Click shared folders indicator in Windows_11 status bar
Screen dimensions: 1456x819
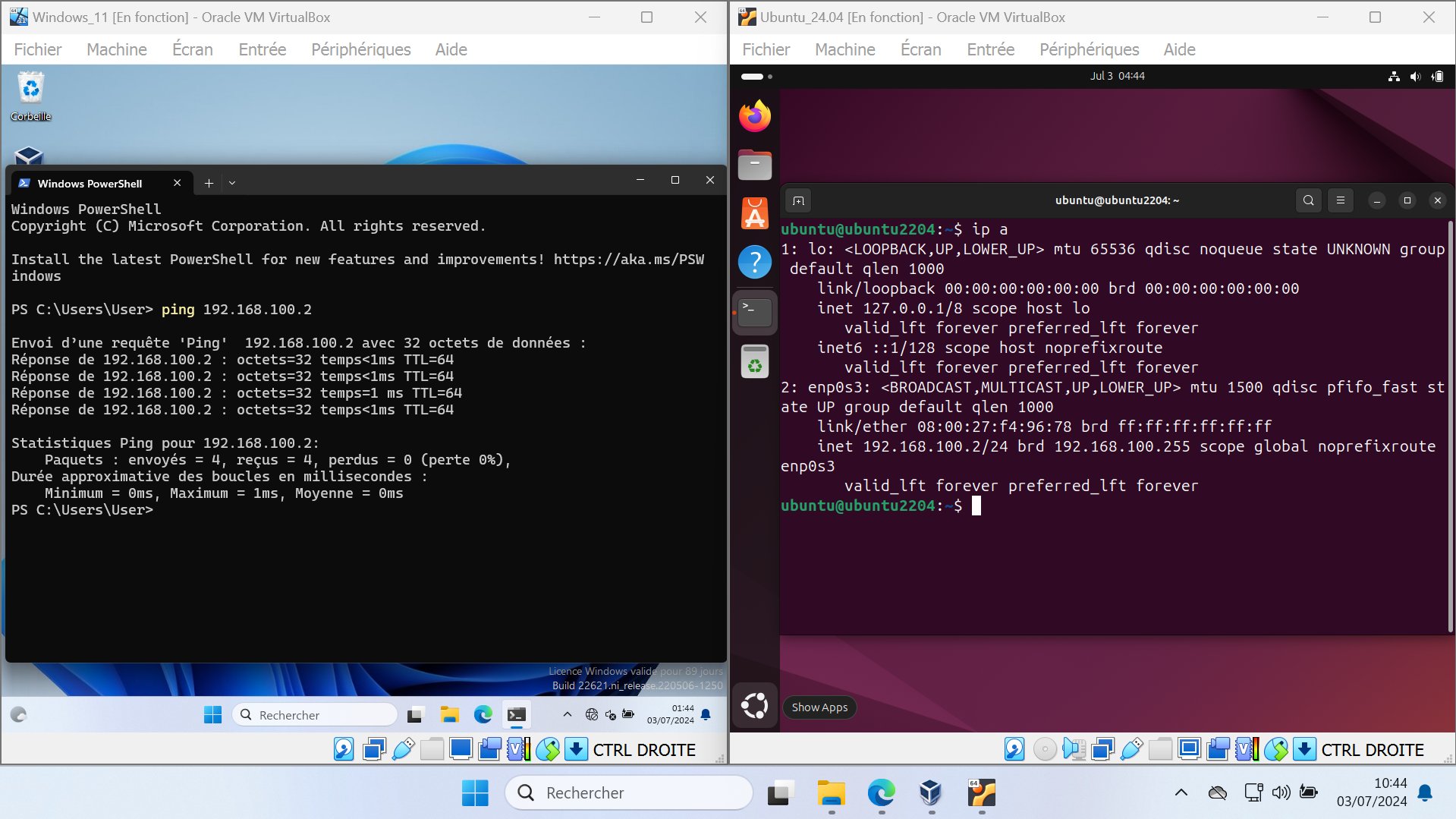(432, 749)
